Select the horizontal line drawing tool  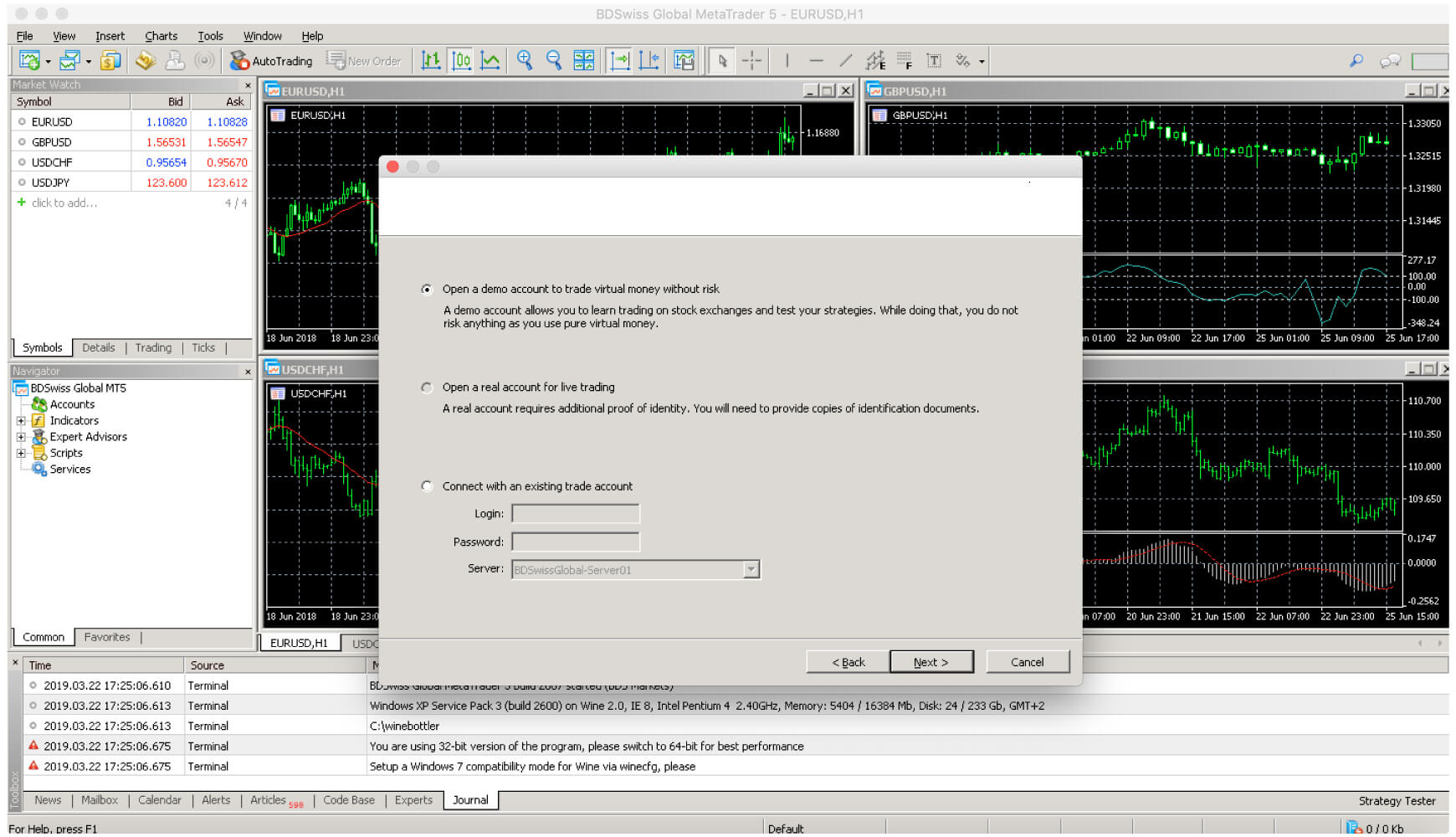point(817,60)
